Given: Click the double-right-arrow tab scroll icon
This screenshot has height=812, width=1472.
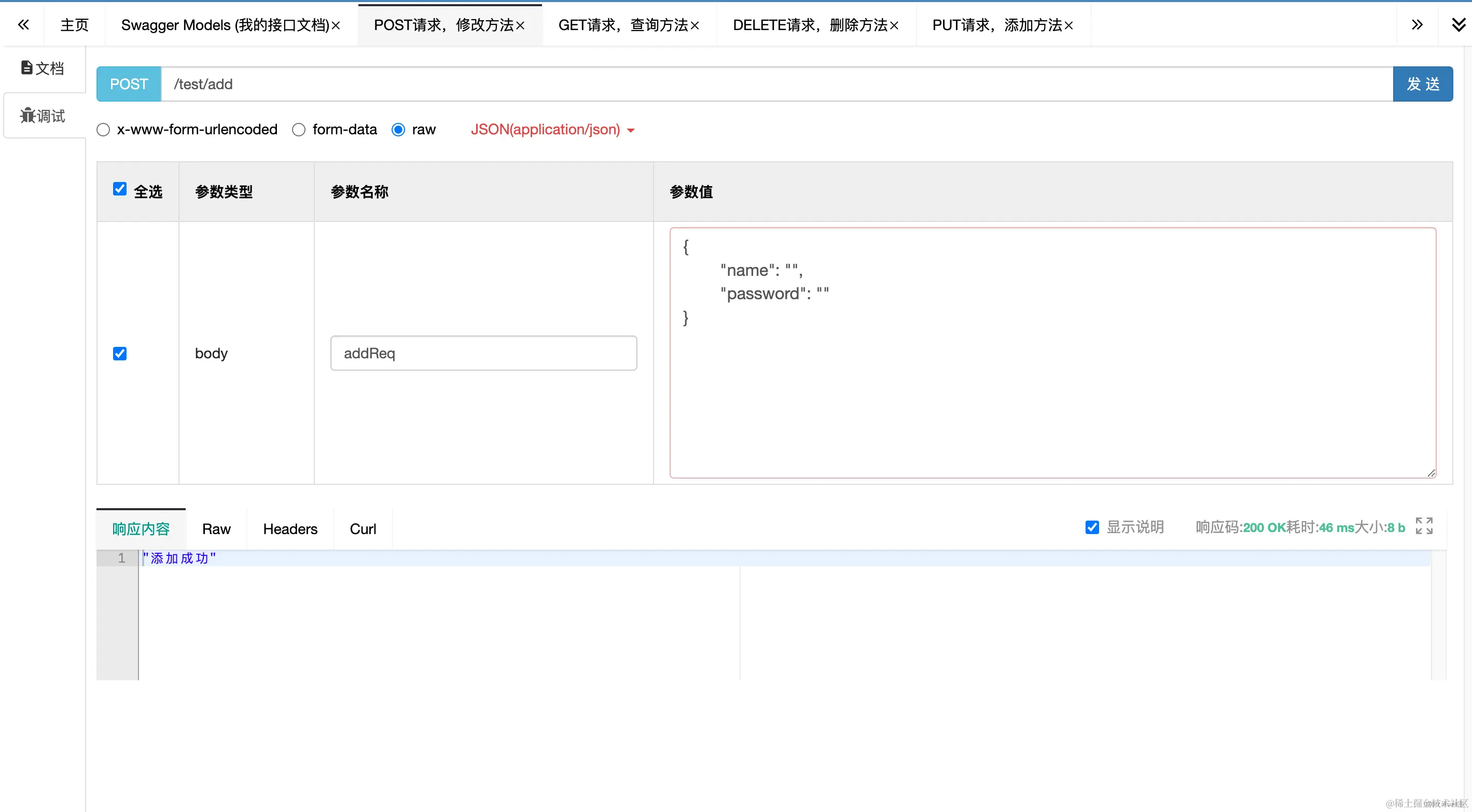Looking at the screenshot, I should pyautogui.click(x=1417, y=24).
